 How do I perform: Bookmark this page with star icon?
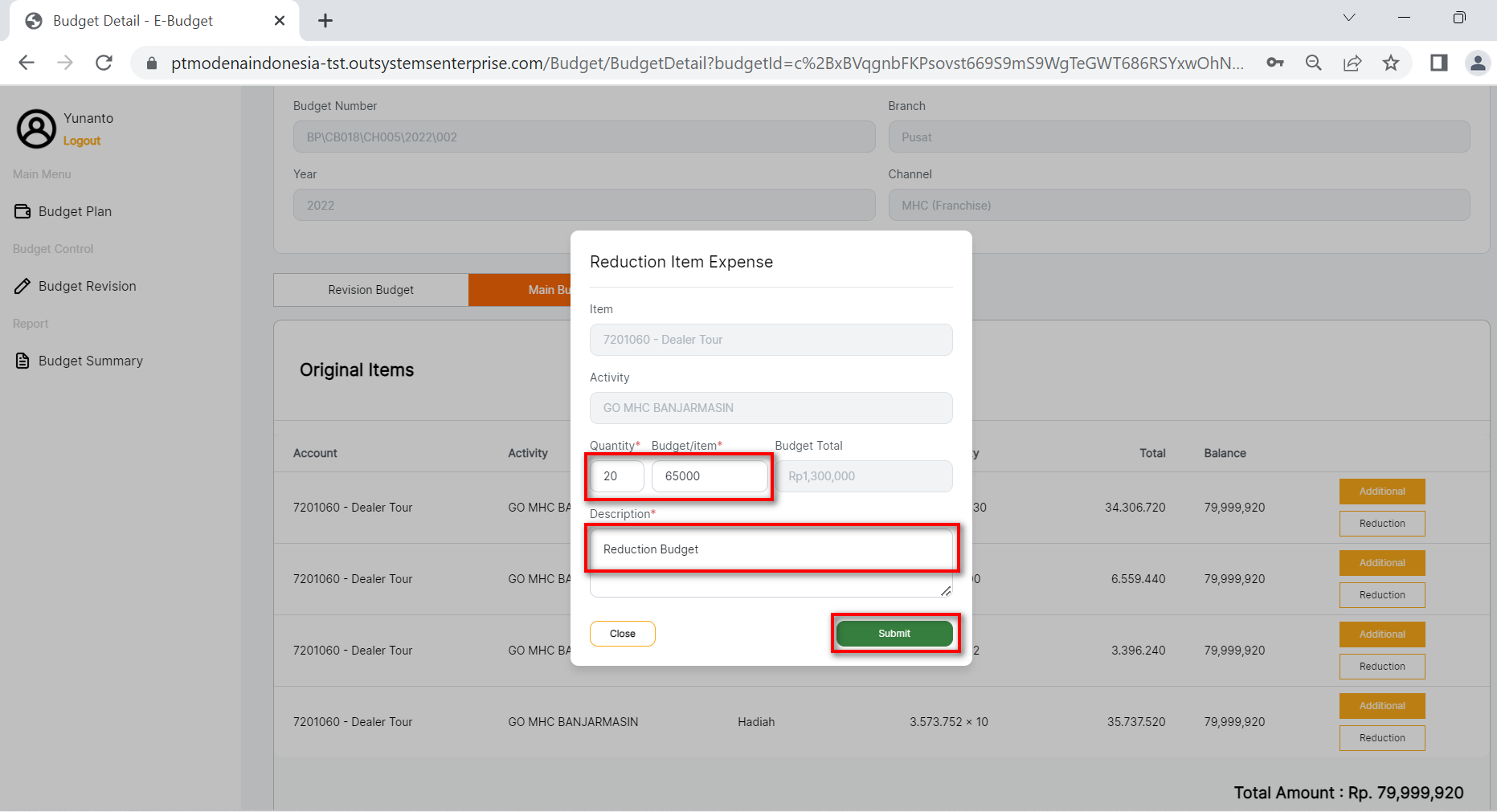click(x=1391, y=63)
